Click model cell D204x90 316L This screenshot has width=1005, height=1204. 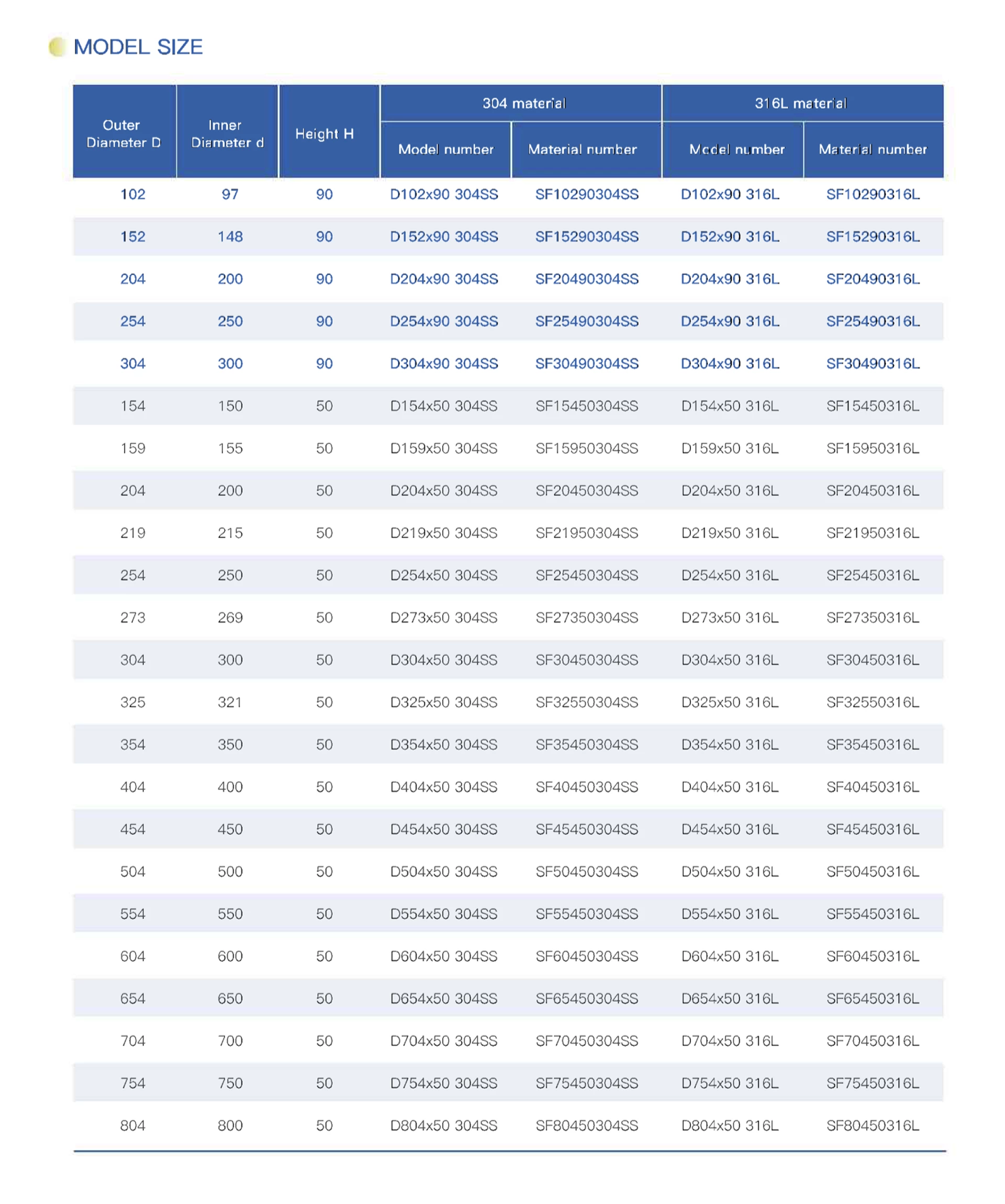[729, 279]
